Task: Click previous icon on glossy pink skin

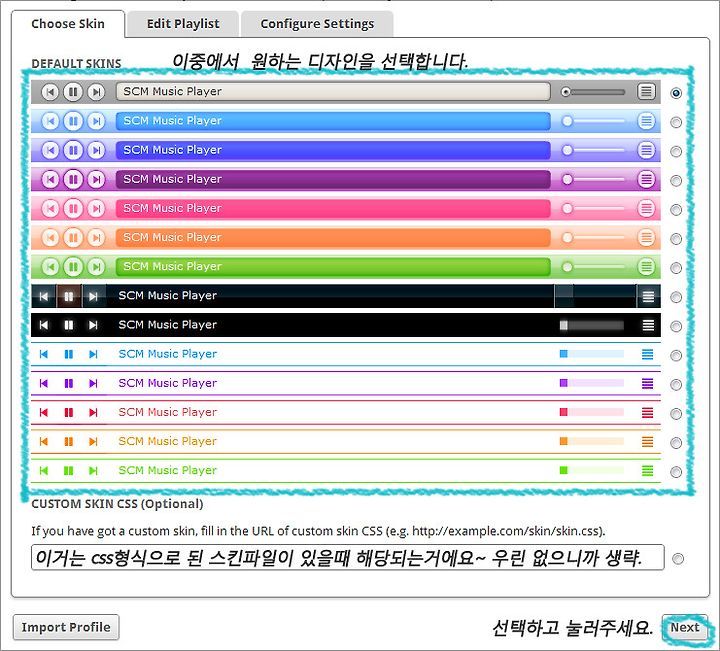Action: coord(50,209)
